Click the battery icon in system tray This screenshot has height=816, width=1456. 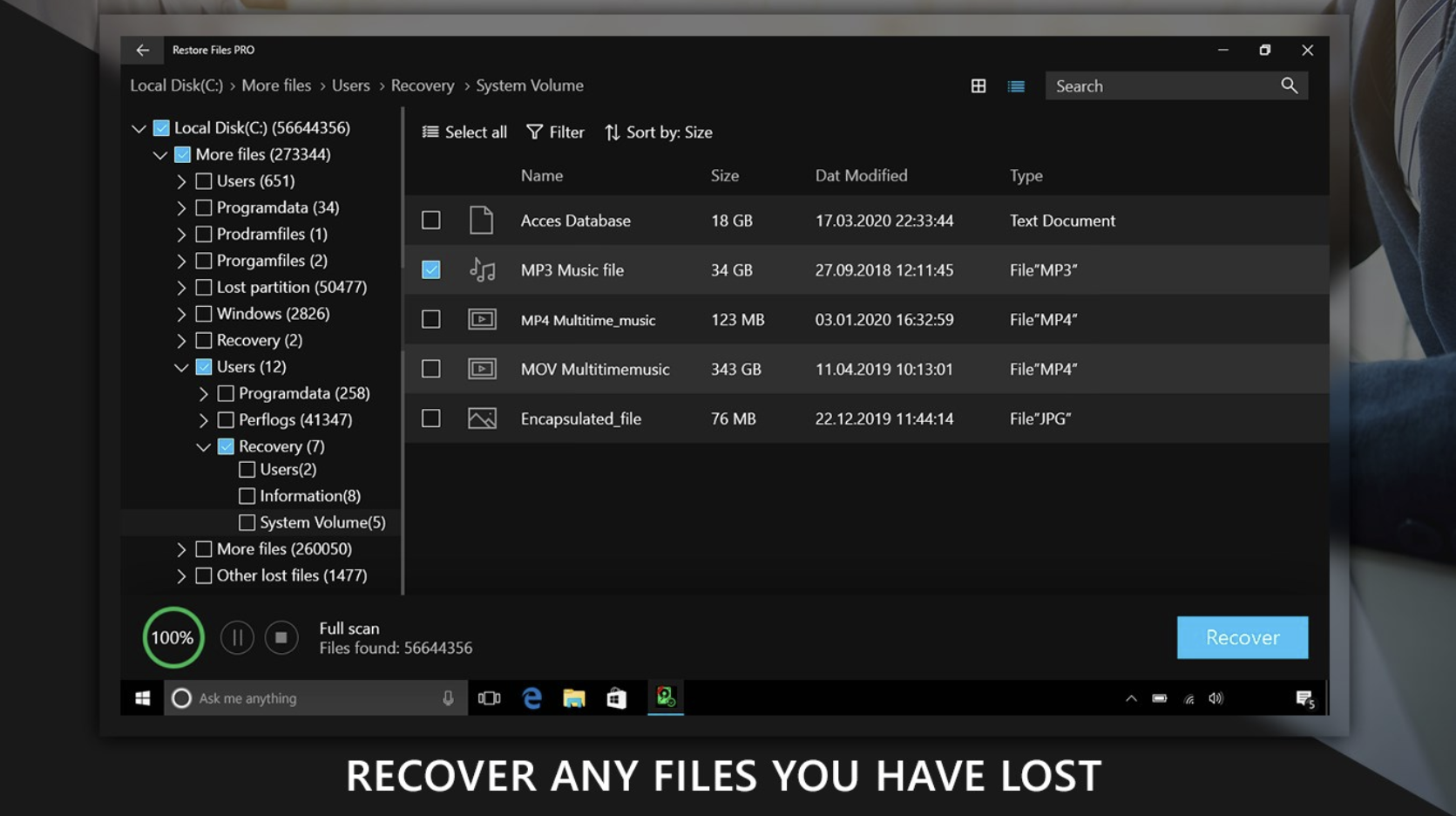click(1160, 698)
